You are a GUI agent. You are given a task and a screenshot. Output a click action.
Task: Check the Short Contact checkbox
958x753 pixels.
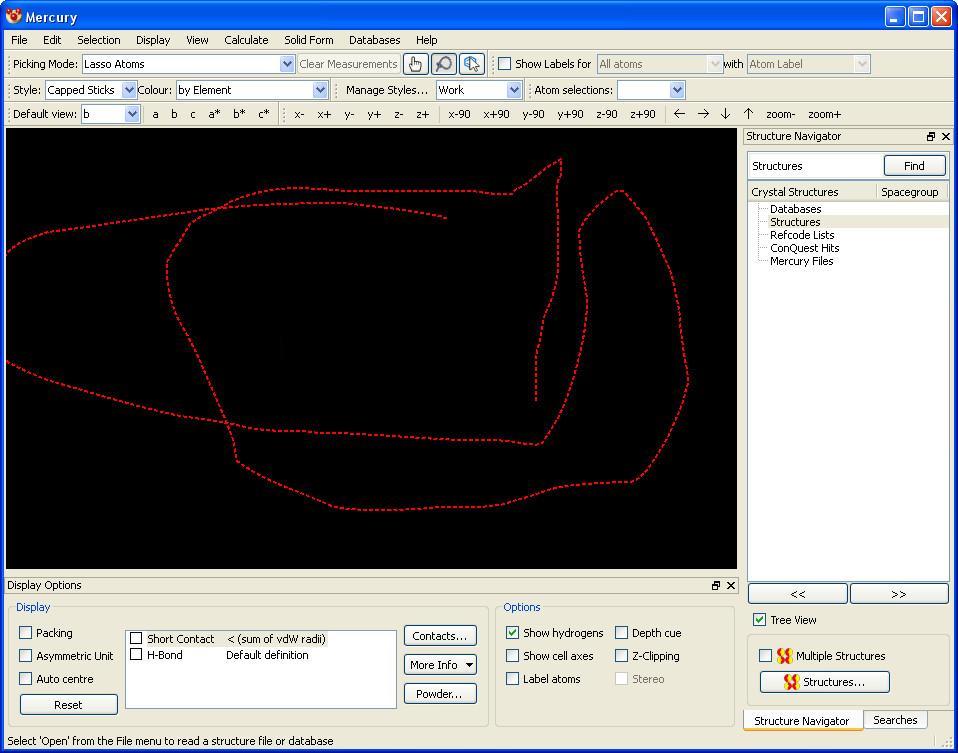point(136,639)
